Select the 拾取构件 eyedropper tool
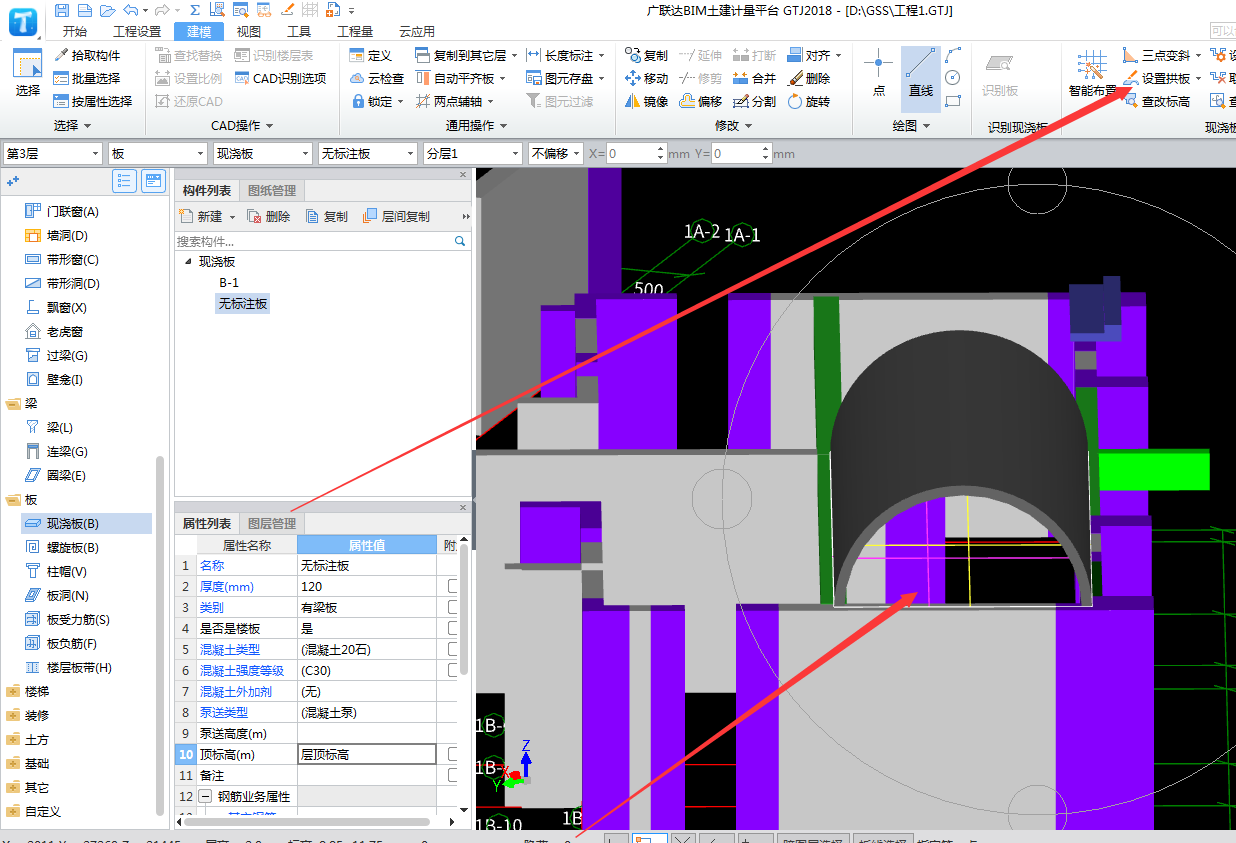1236x843 pixels. (x=88, y=55)
